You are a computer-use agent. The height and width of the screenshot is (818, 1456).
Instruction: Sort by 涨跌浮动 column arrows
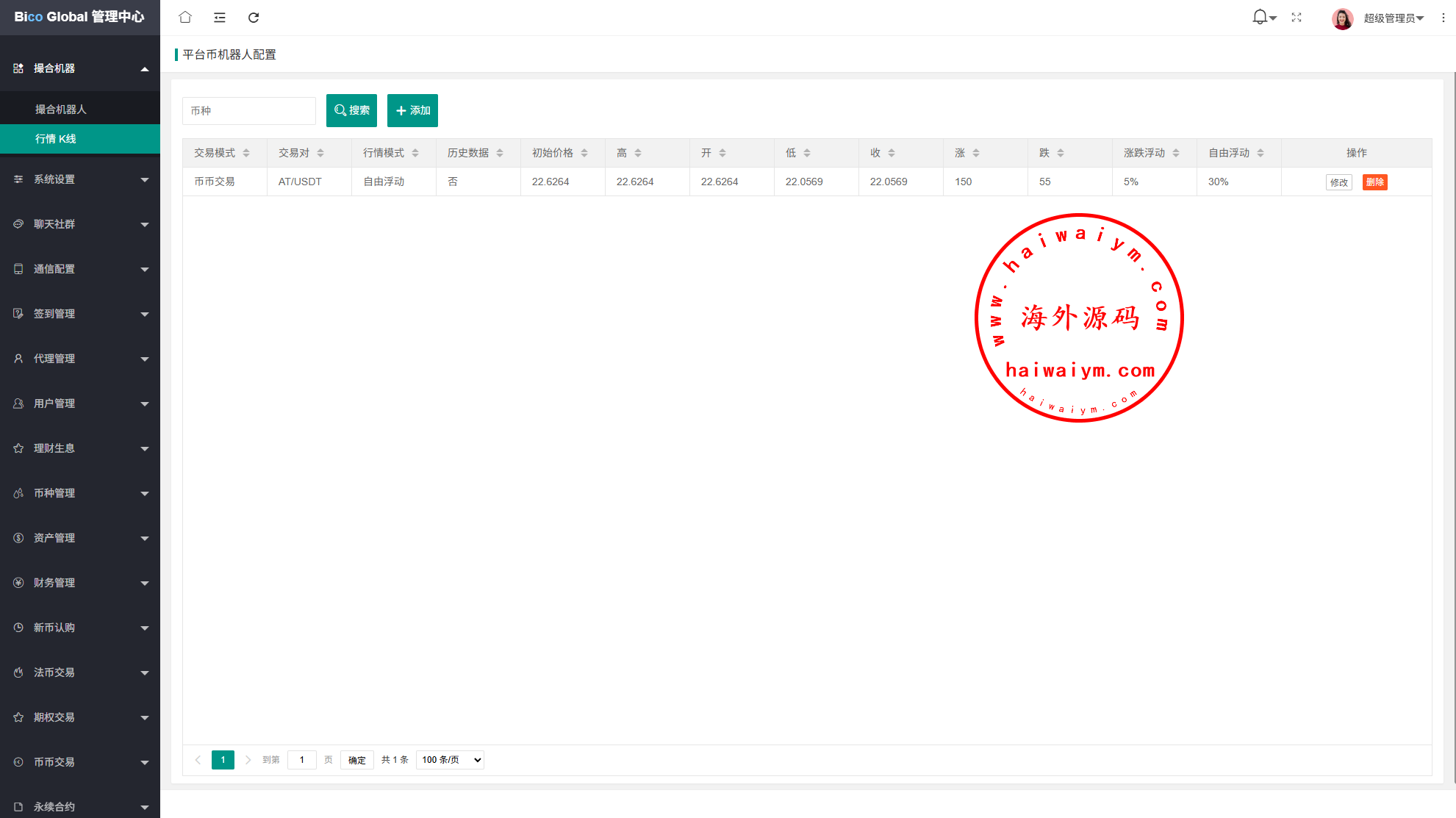point(1176,153)
